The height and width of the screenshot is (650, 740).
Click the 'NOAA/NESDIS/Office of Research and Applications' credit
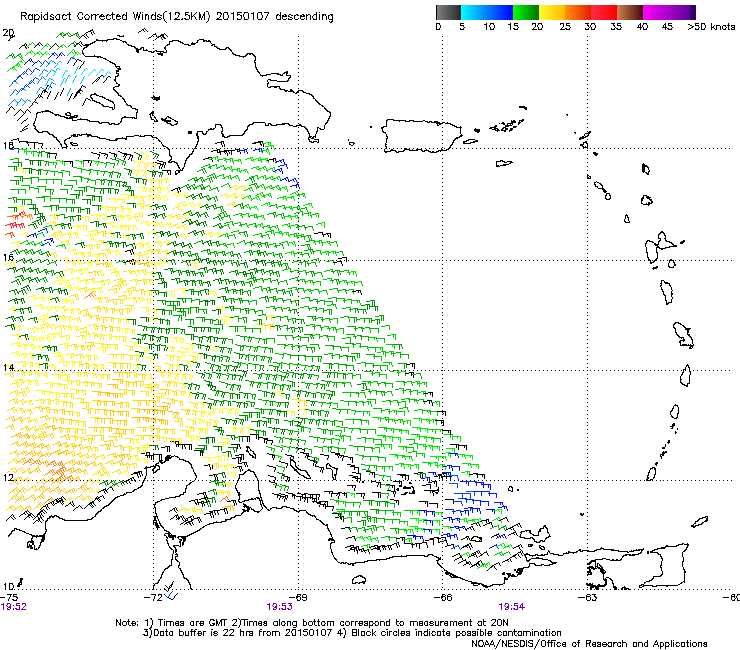tap(589, 644)
